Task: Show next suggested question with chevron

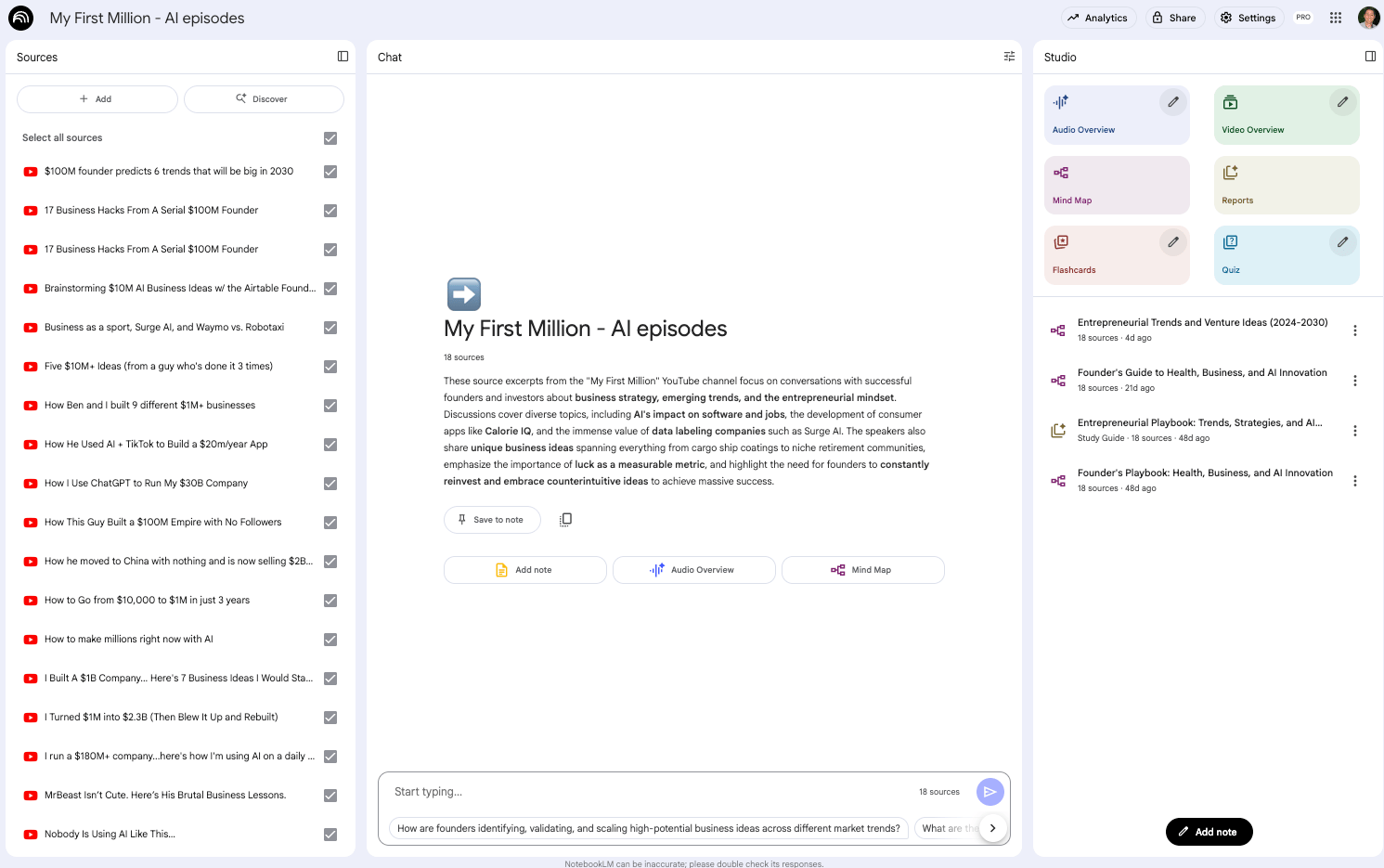Action: pyautogui.click(x=992, y=828)
